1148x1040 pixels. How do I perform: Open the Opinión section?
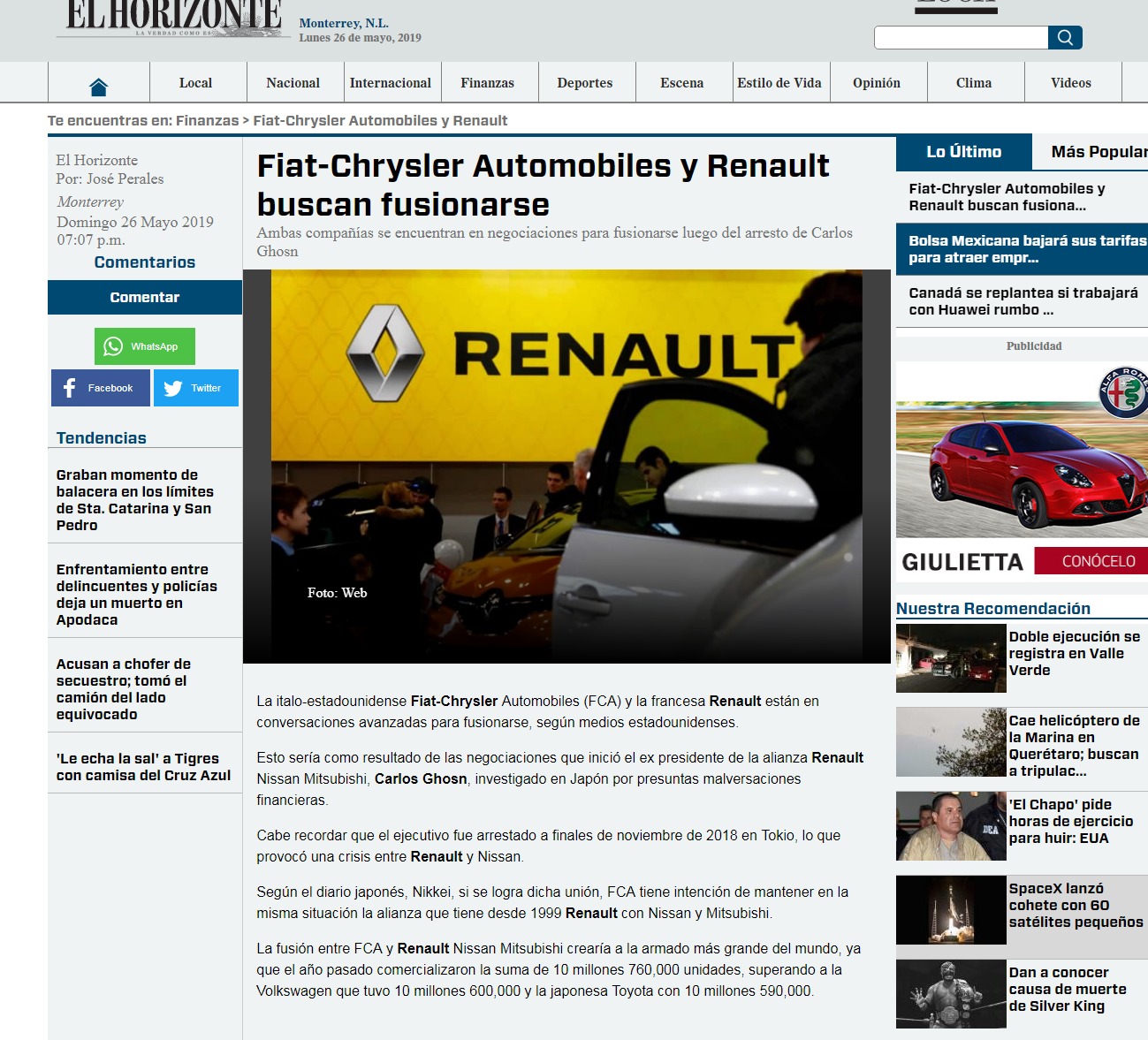877,82
